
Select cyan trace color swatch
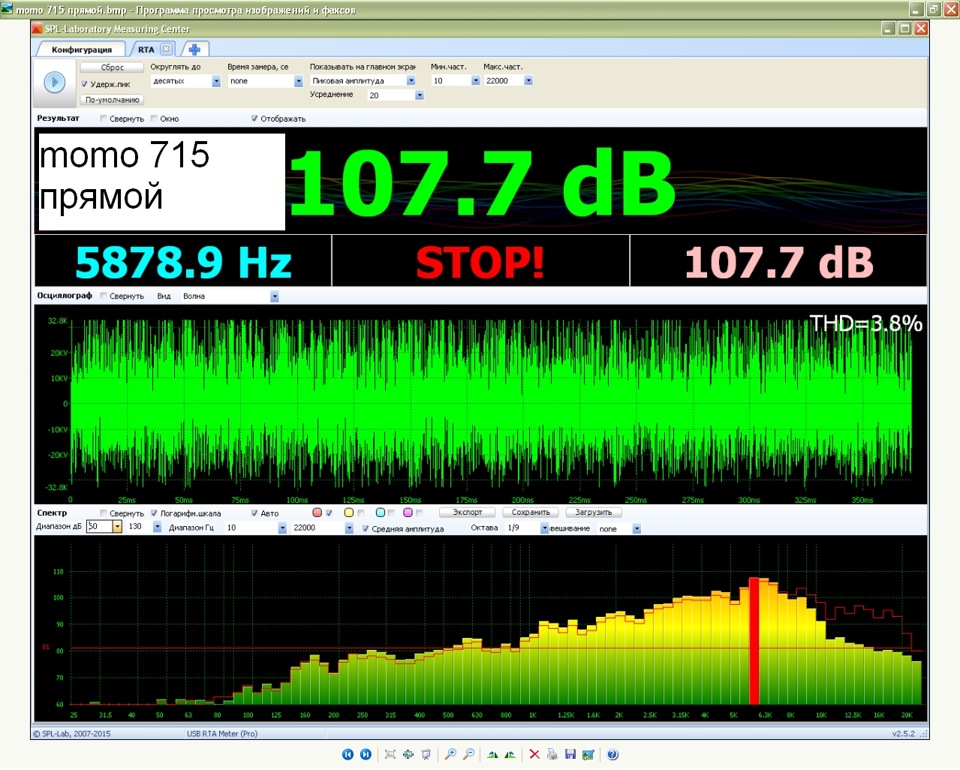380,512
